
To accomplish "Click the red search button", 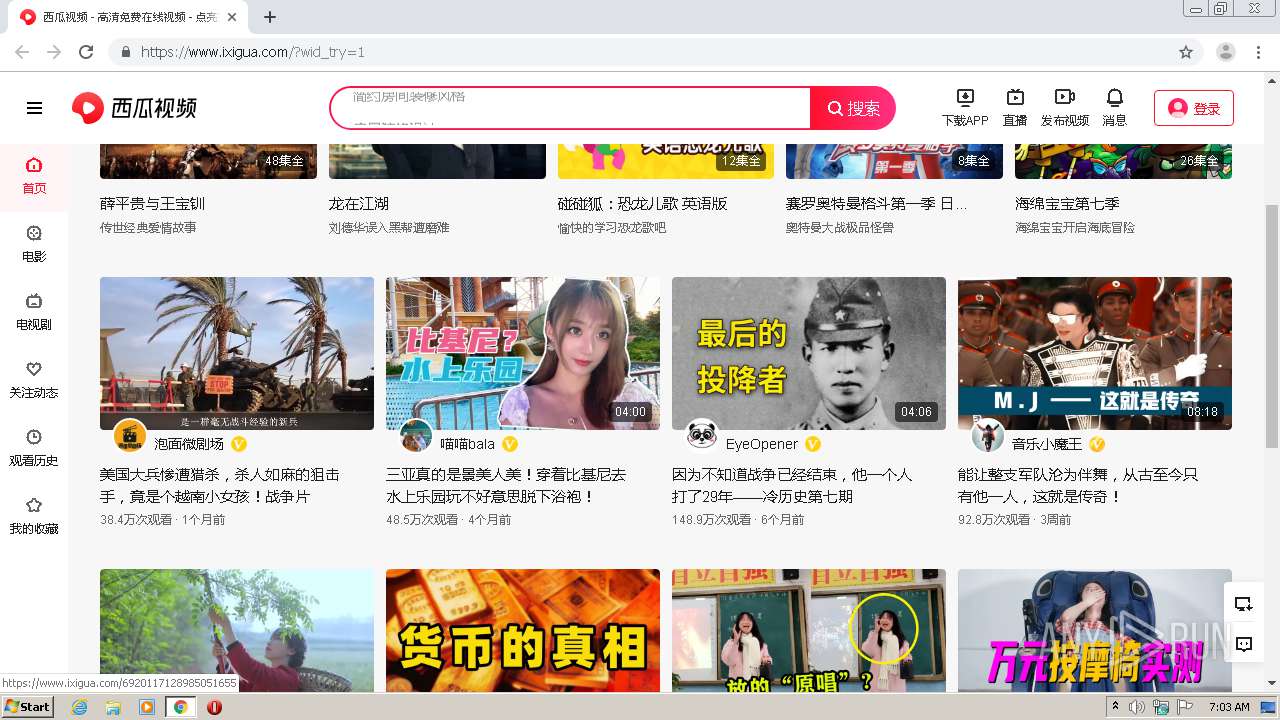I will click(853, 108).
